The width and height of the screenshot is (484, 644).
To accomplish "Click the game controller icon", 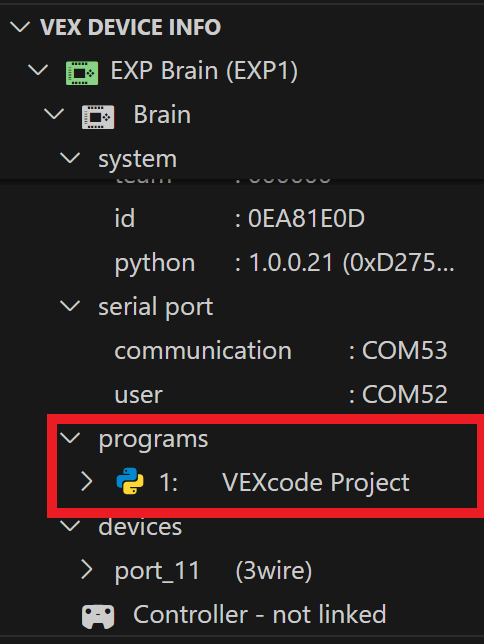I will [98, 616].
